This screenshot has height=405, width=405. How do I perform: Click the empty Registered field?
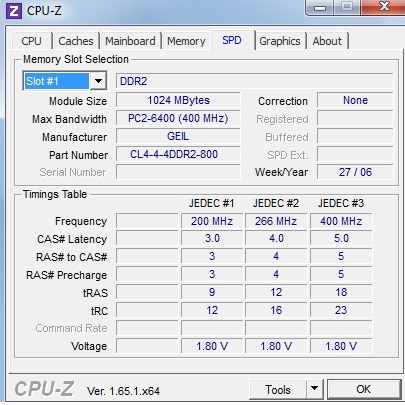click(x=355, y=118)
